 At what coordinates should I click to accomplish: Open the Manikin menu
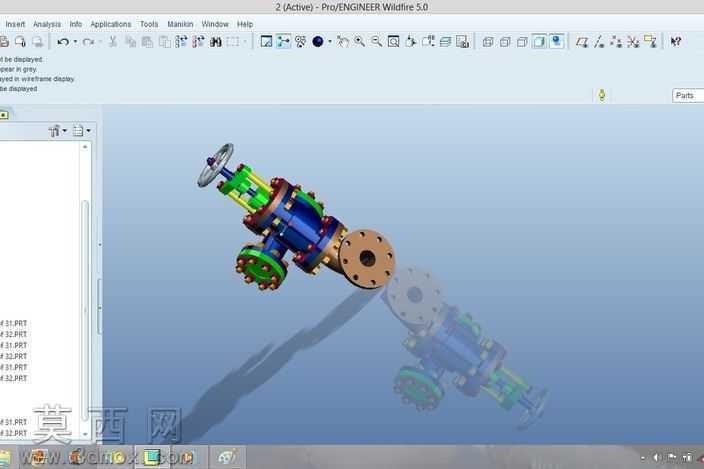click(180, 24)
